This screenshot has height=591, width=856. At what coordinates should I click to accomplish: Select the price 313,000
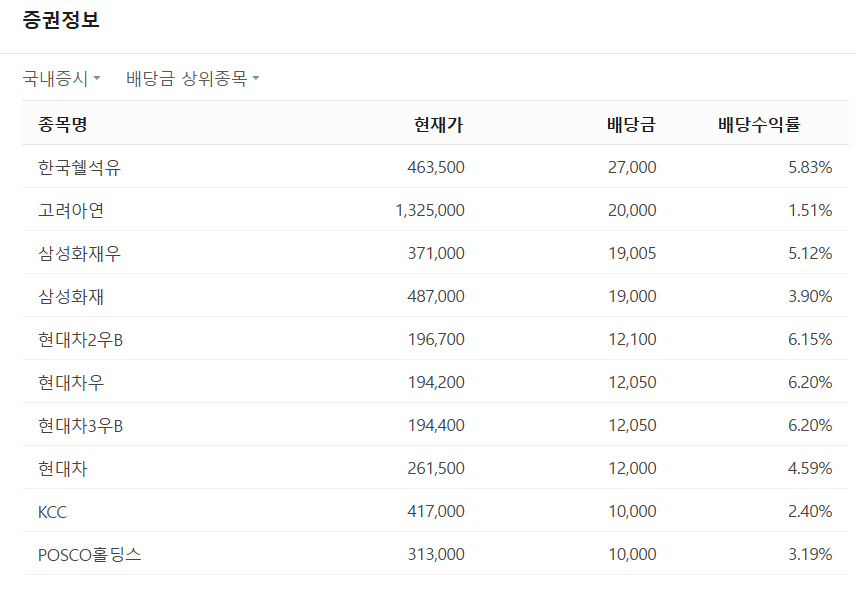click(x=436, y=554)
